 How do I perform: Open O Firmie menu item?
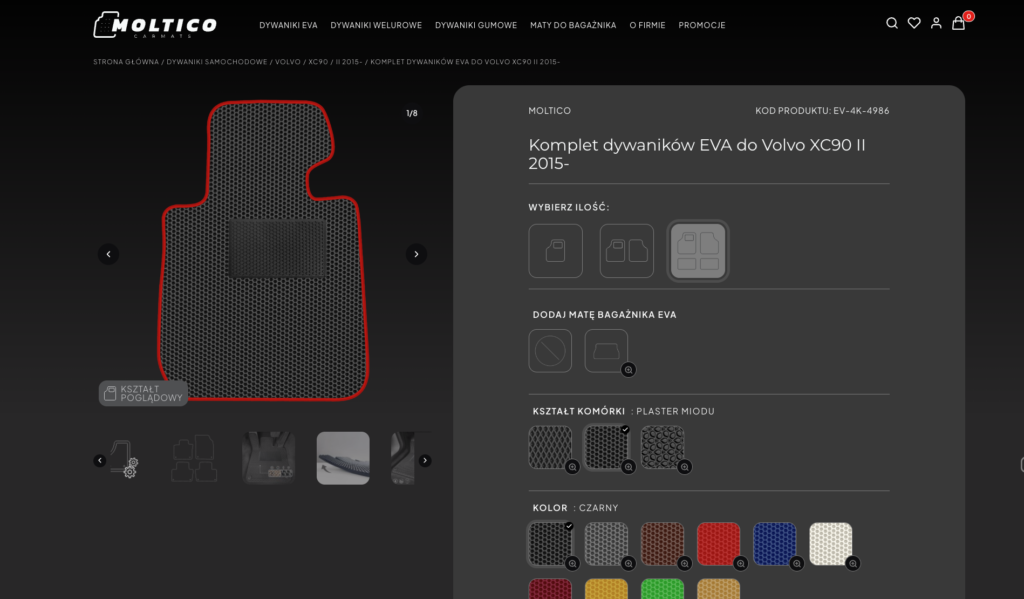coord(647,25)
